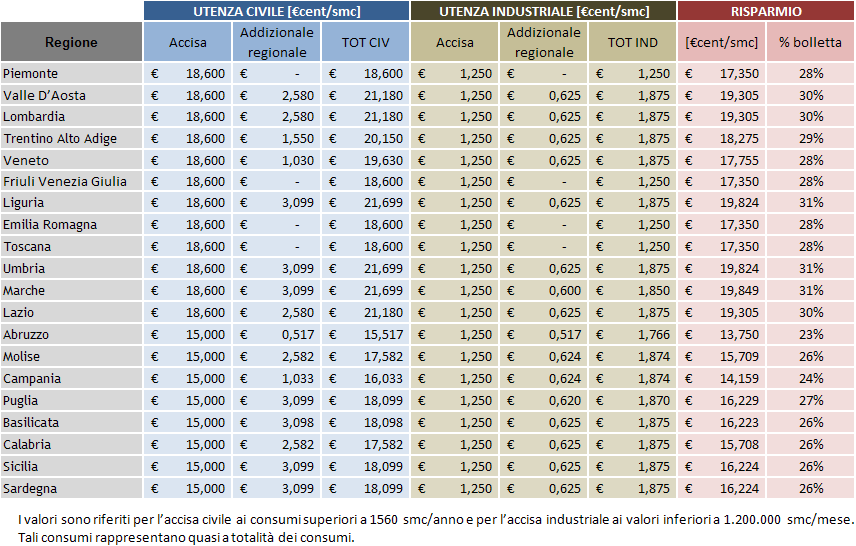Select Campania civil addizionale value 1,033
This screenshot has height=546, width=856.
(x=298, y=378)
